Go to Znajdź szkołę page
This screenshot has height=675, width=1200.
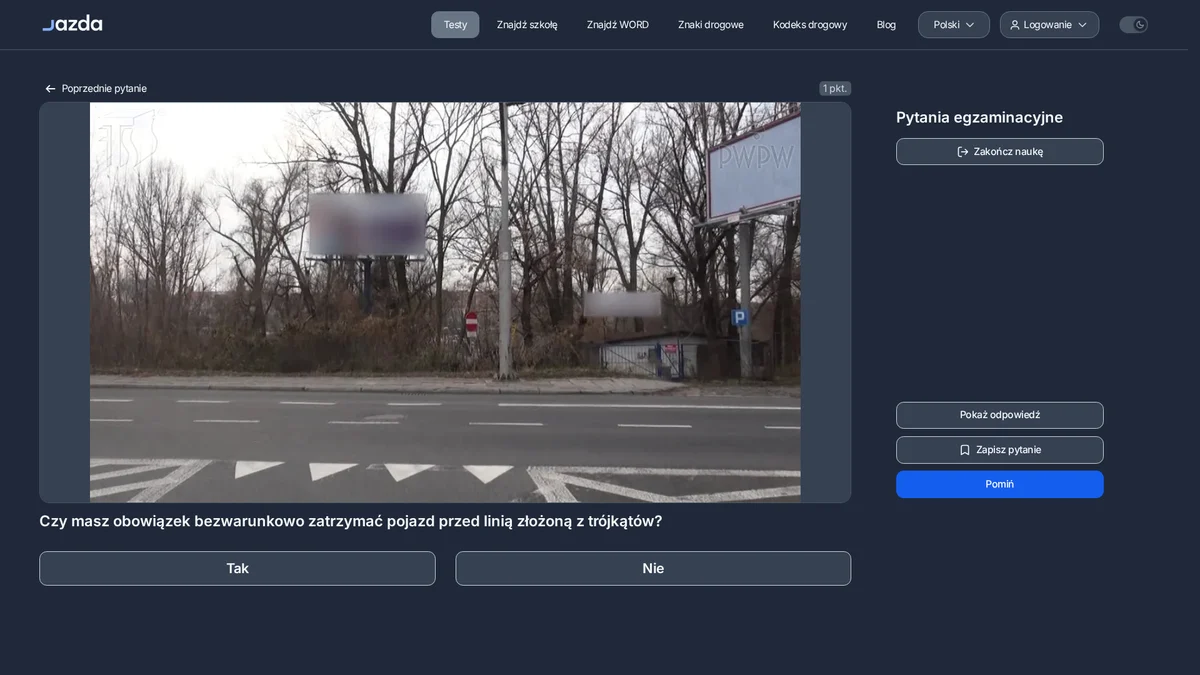point(527,25)
